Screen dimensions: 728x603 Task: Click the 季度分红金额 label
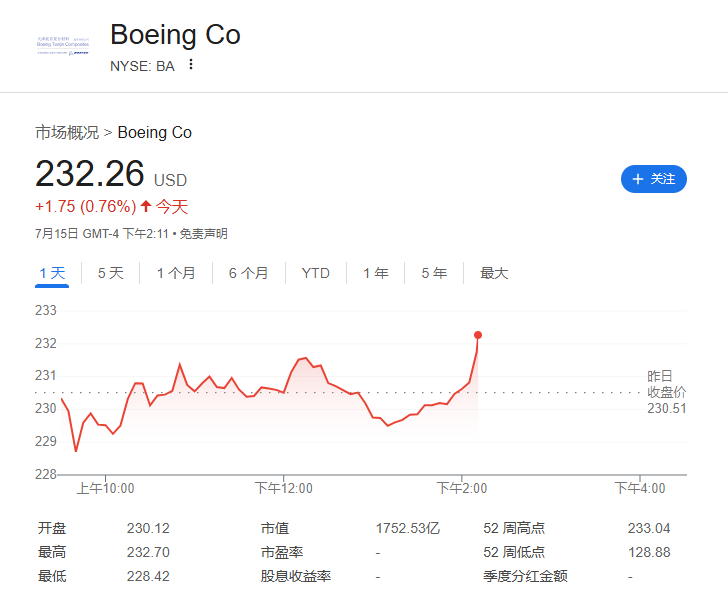pyautogui.click(x=526, y=577)
